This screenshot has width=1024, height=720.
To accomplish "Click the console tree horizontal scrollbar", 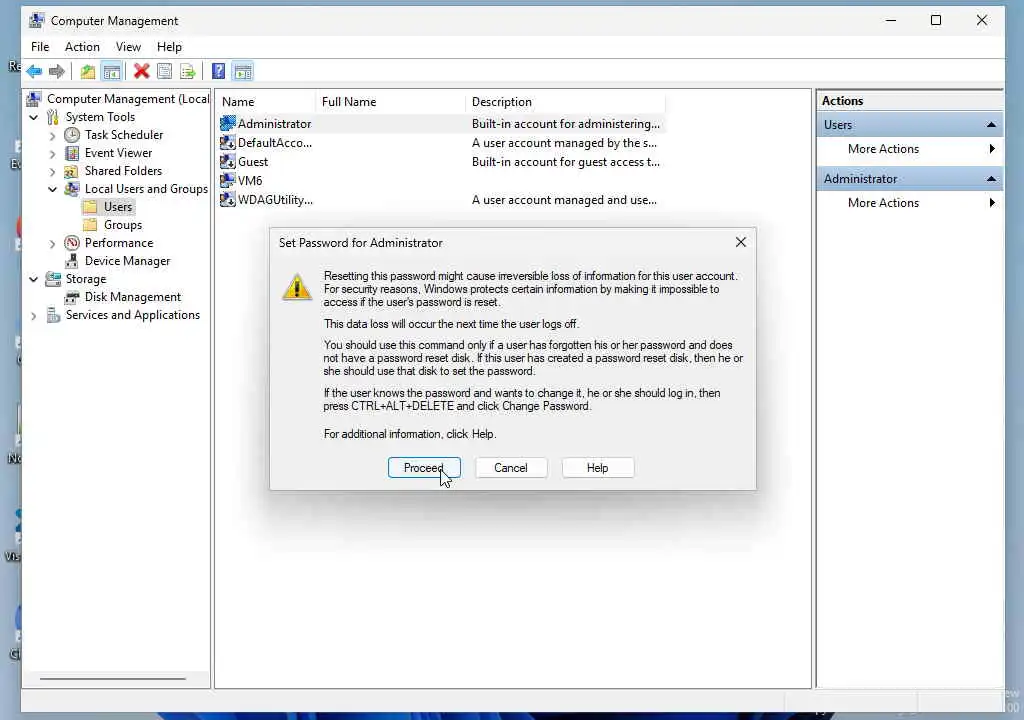I will coord(112,679).
